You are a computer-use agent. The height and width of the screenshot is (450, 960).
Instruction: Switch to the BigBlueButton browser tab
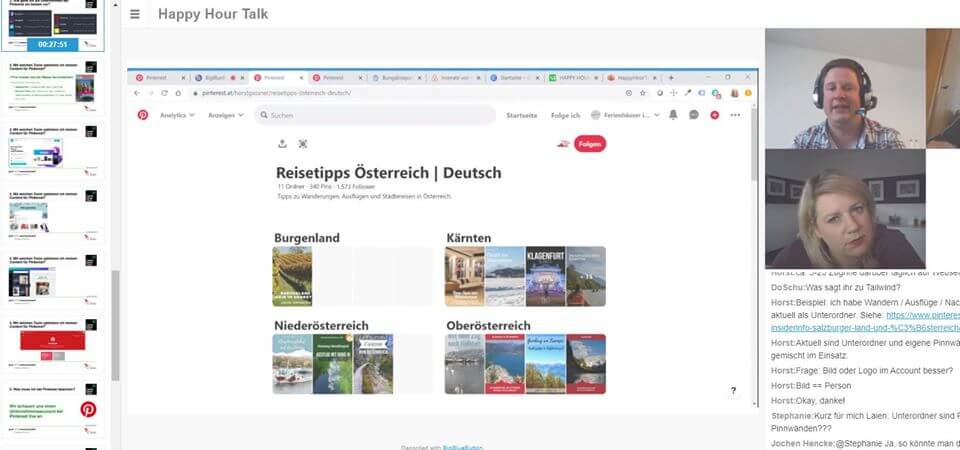point(214,78)
